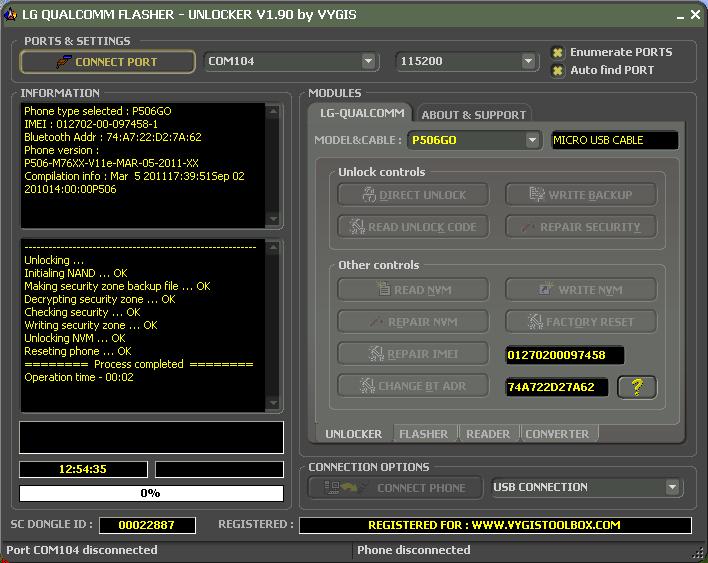This screenshot has height=563, width=708.
Task: Click the WRITE BACKUP icon
Action: point(536,195)
